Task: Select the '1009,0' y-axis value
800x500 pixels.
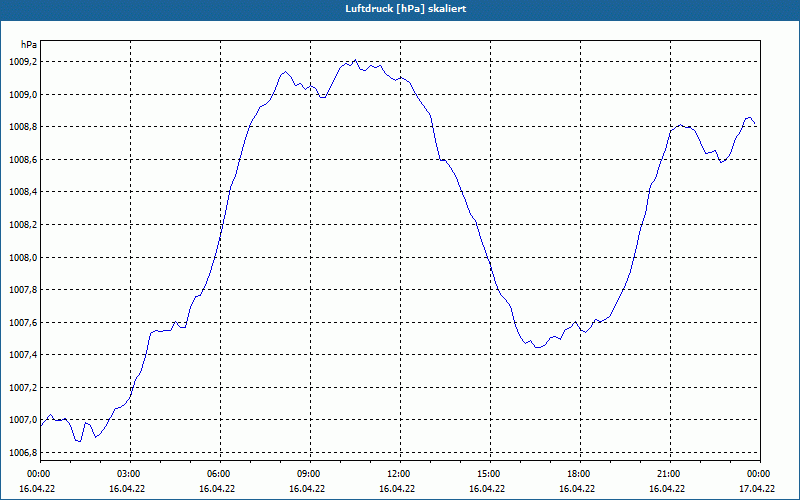Action: 23,95
